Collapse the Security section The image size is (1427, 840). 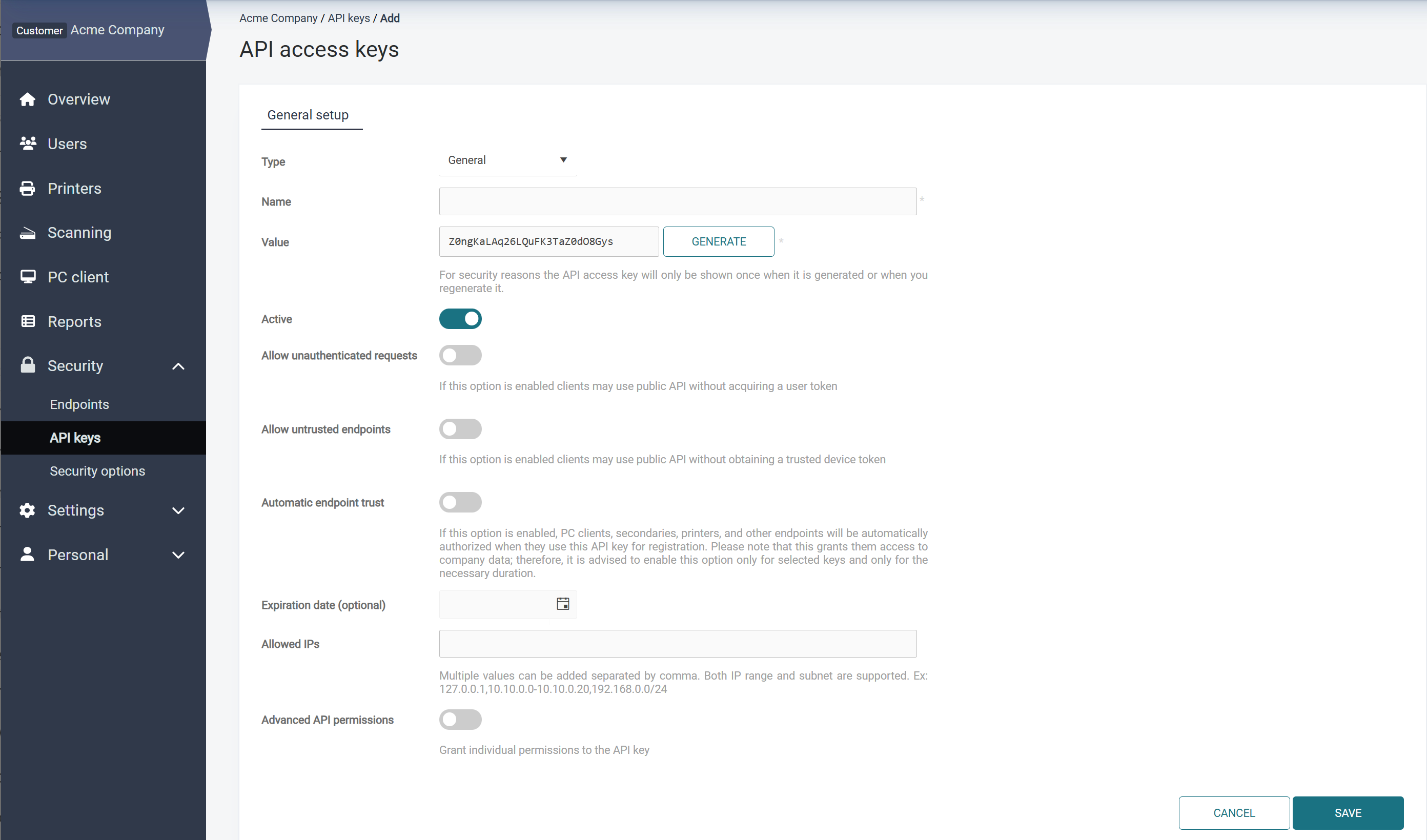178,365
